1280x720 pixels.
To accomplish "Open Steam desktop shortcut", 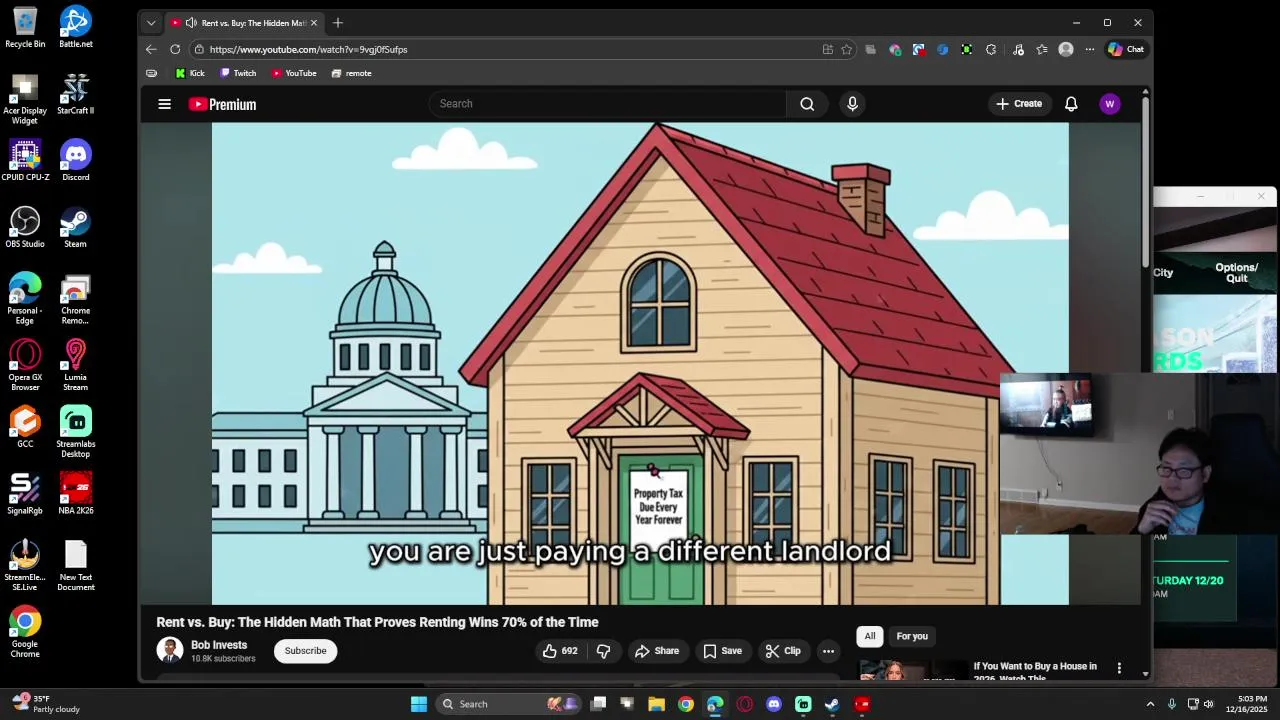I will 75,227.
